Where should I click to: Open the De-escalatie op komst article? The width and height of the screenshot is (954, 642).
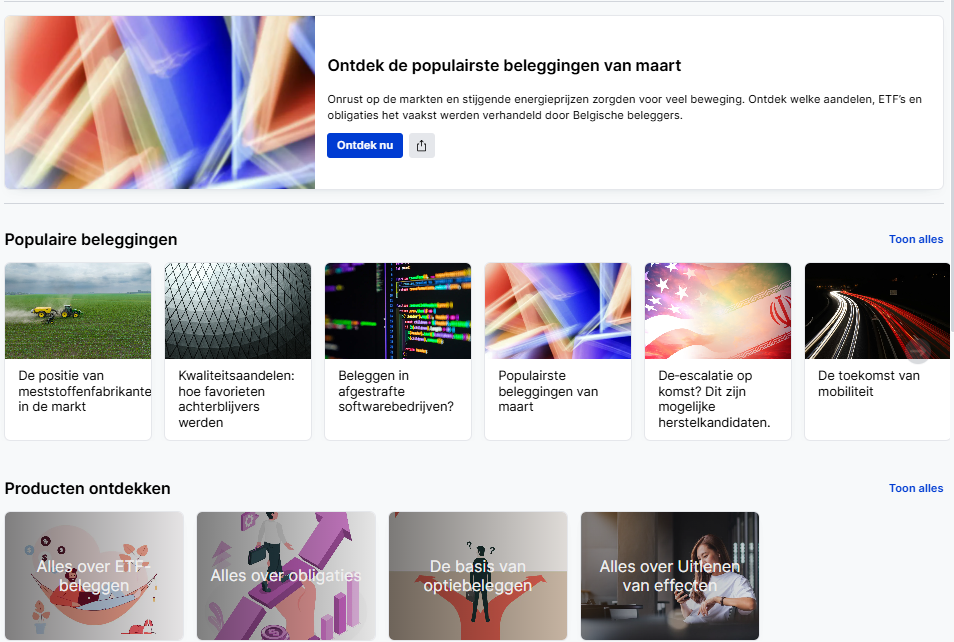coord(718,351)
